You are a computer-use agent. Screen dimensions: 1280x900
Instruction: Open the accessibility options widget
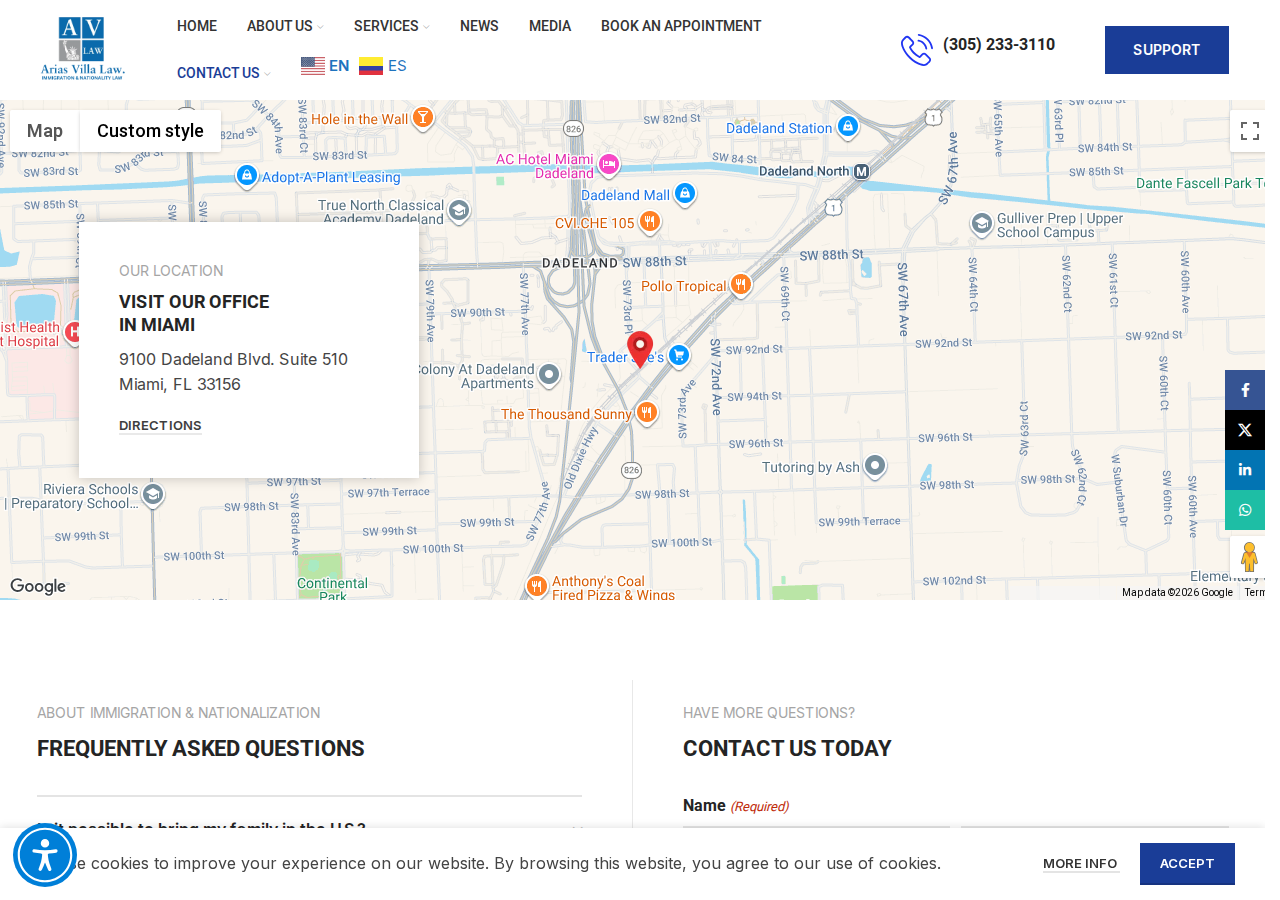(x=45, y=855)
